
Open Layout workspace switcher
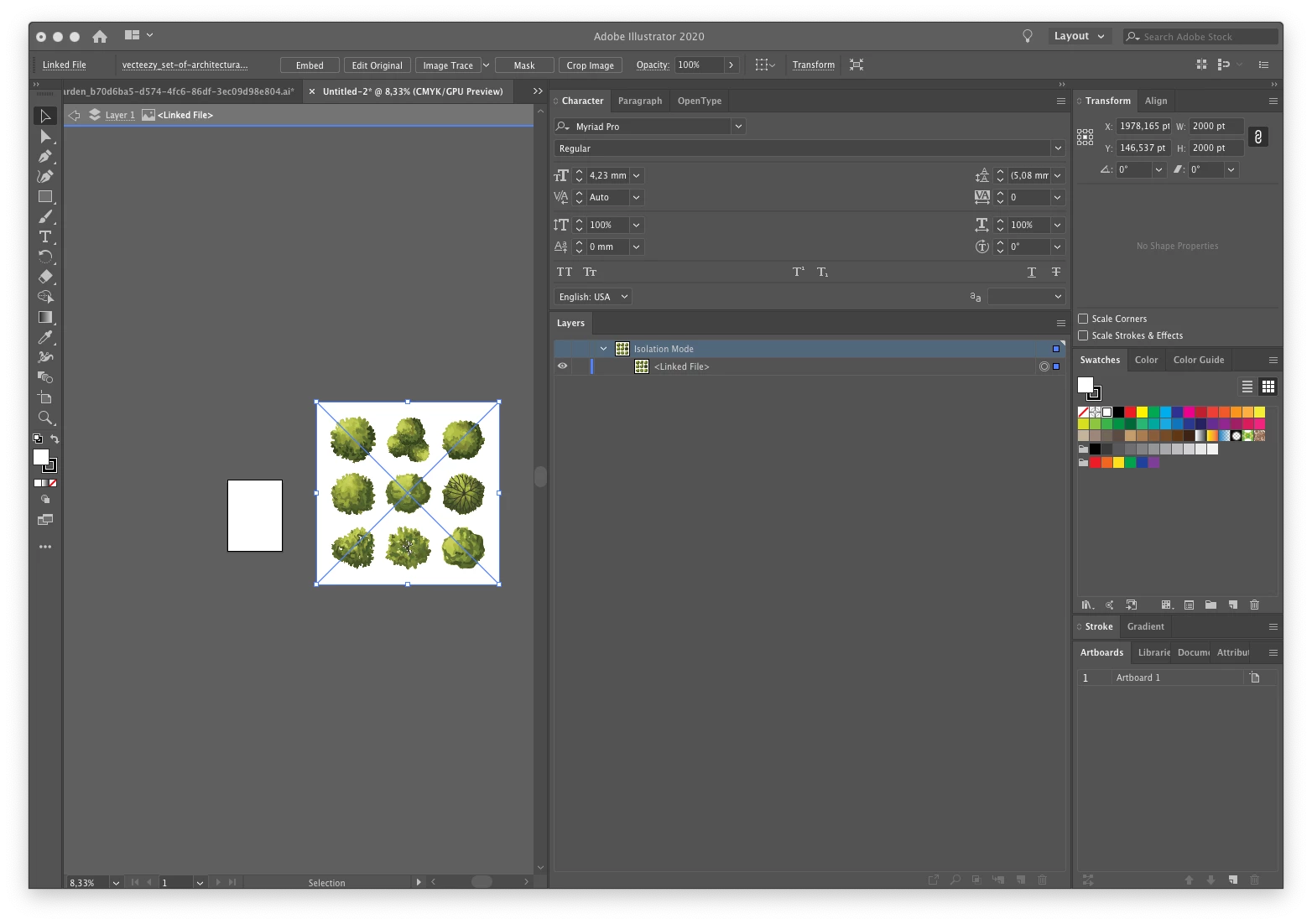tap(1080, 36)
